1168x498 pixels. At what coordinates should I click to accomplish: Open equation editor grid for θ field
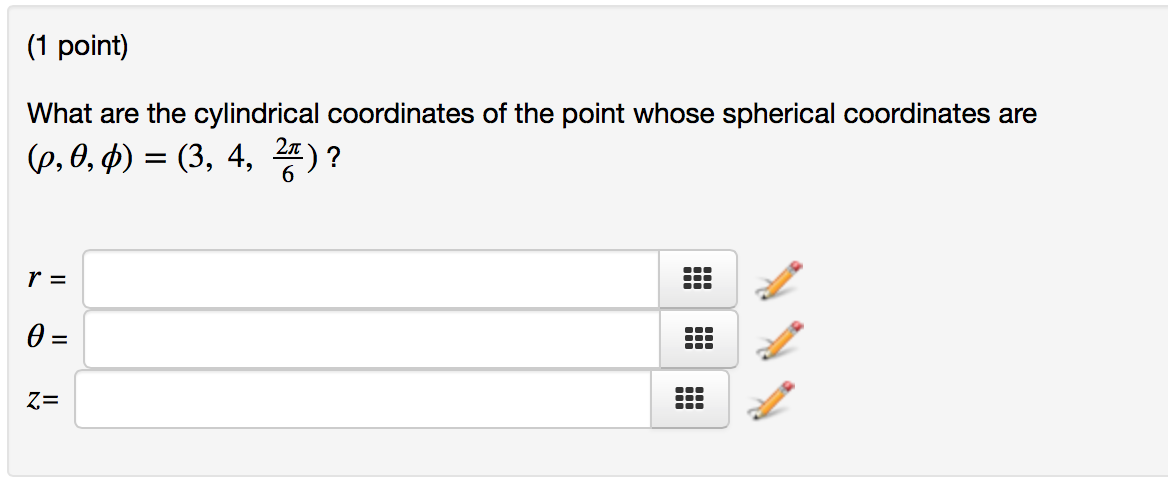click(x=699, y=339)
